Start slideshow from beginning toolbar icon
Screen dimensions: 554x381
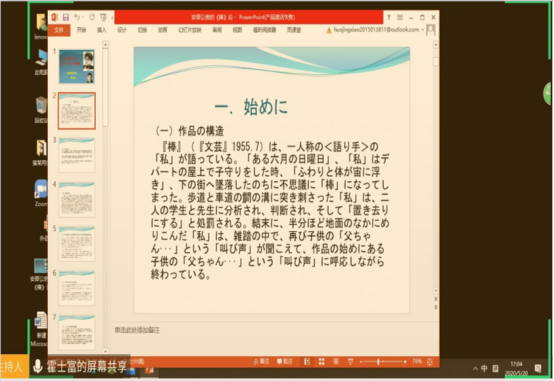[x=103, y=17]
